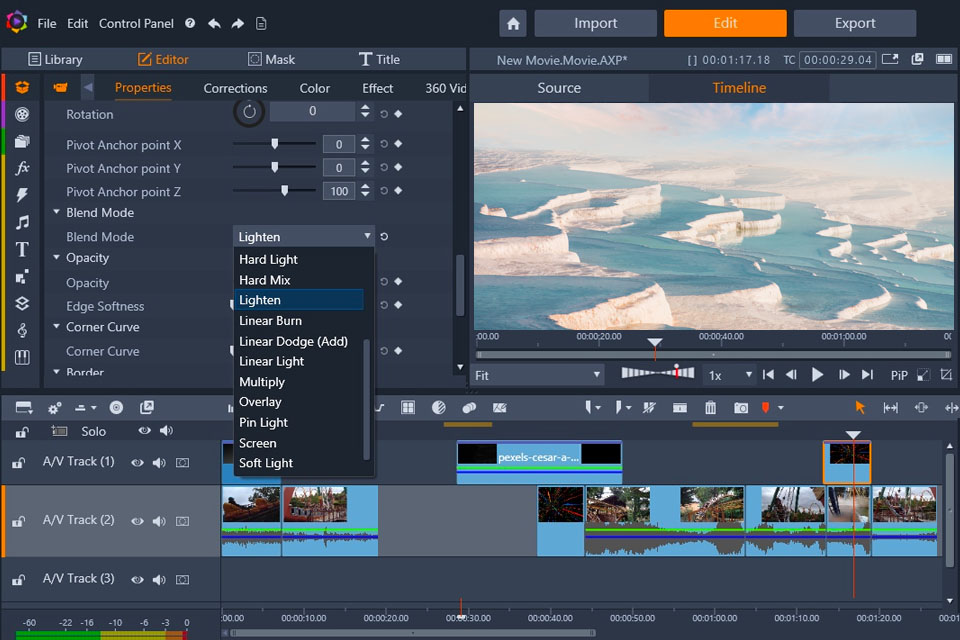Open the treble clef sidebar icon
Screen dimensions: 960x640
[x=22, y=331]
